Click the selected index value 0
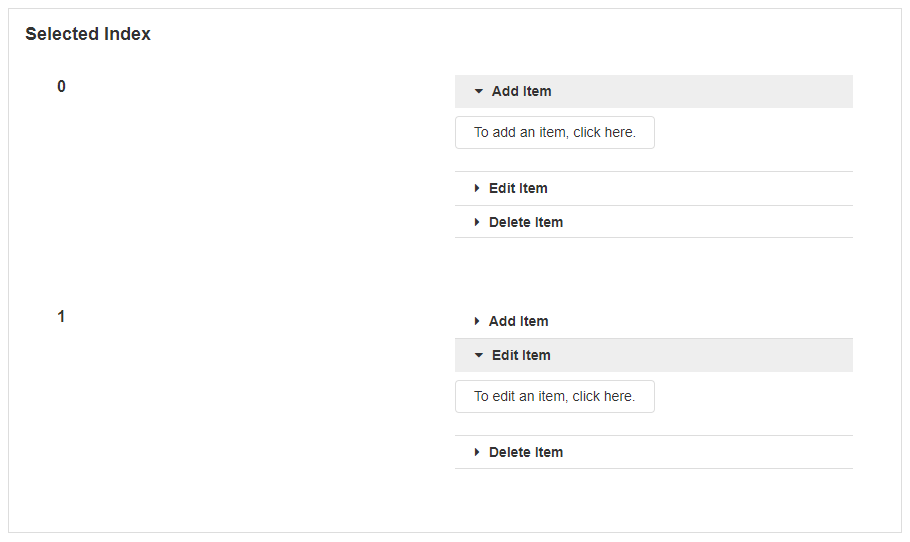The width and height of the screenshot is (910, 542). point(61,87)
